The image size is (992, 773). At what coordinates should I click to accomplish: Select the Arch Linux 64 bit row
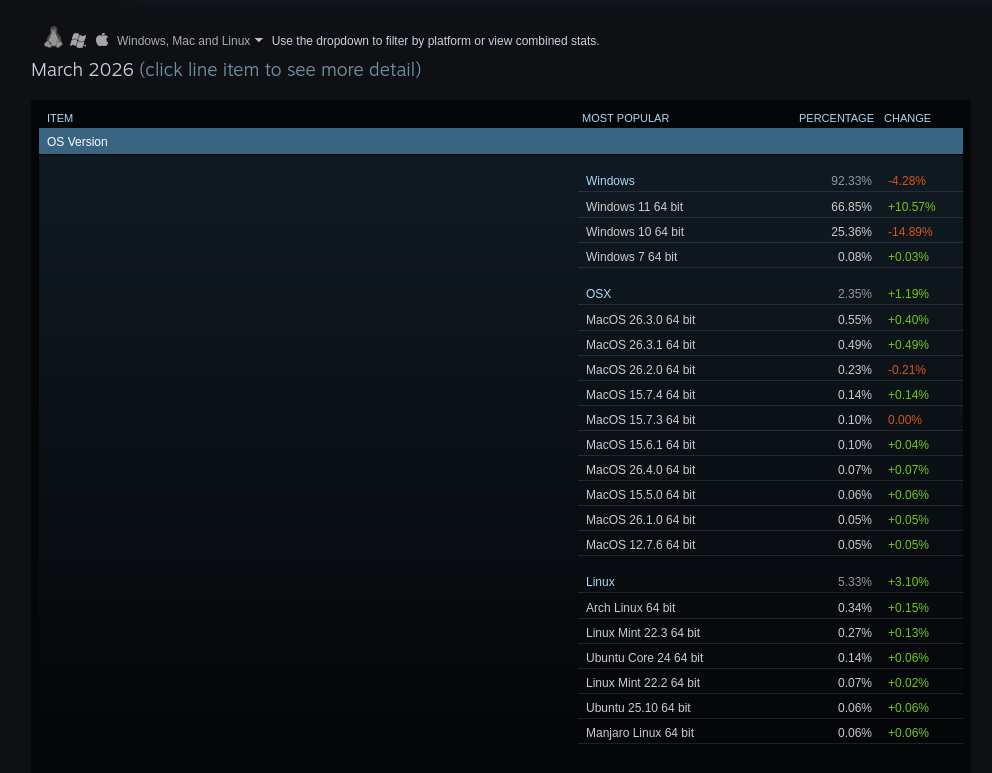point(770,607)
